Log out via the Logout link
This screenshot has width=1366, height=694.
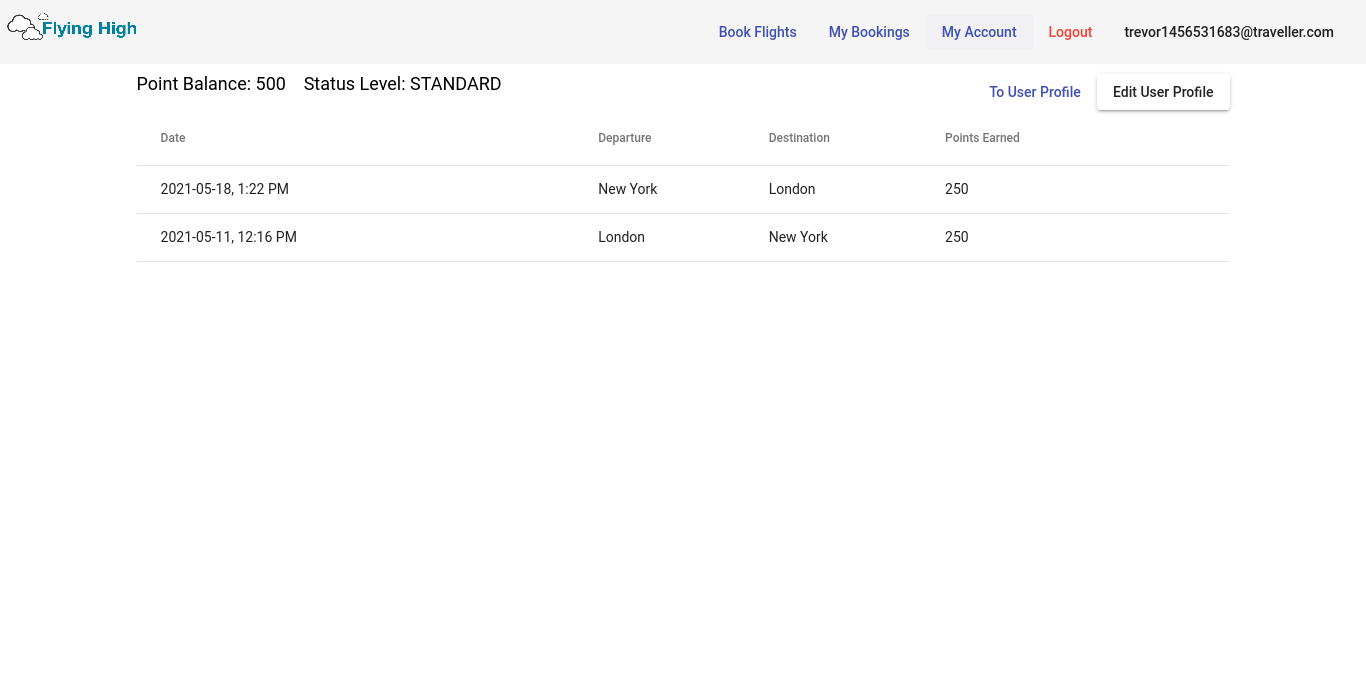pyautogui.click(x=1070, y=32)
